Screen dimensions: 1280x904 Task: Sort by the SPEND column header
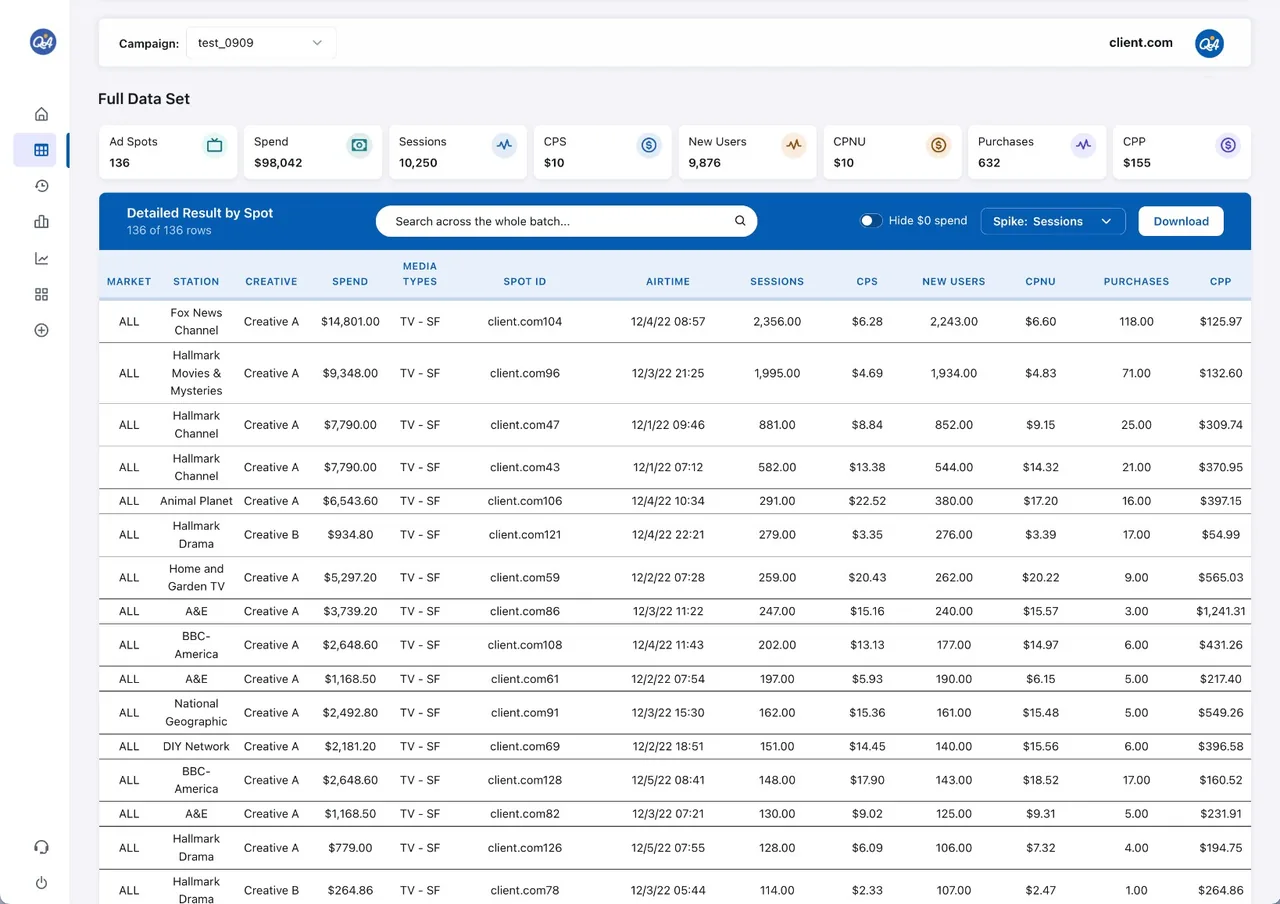click(x=350, y=282)
